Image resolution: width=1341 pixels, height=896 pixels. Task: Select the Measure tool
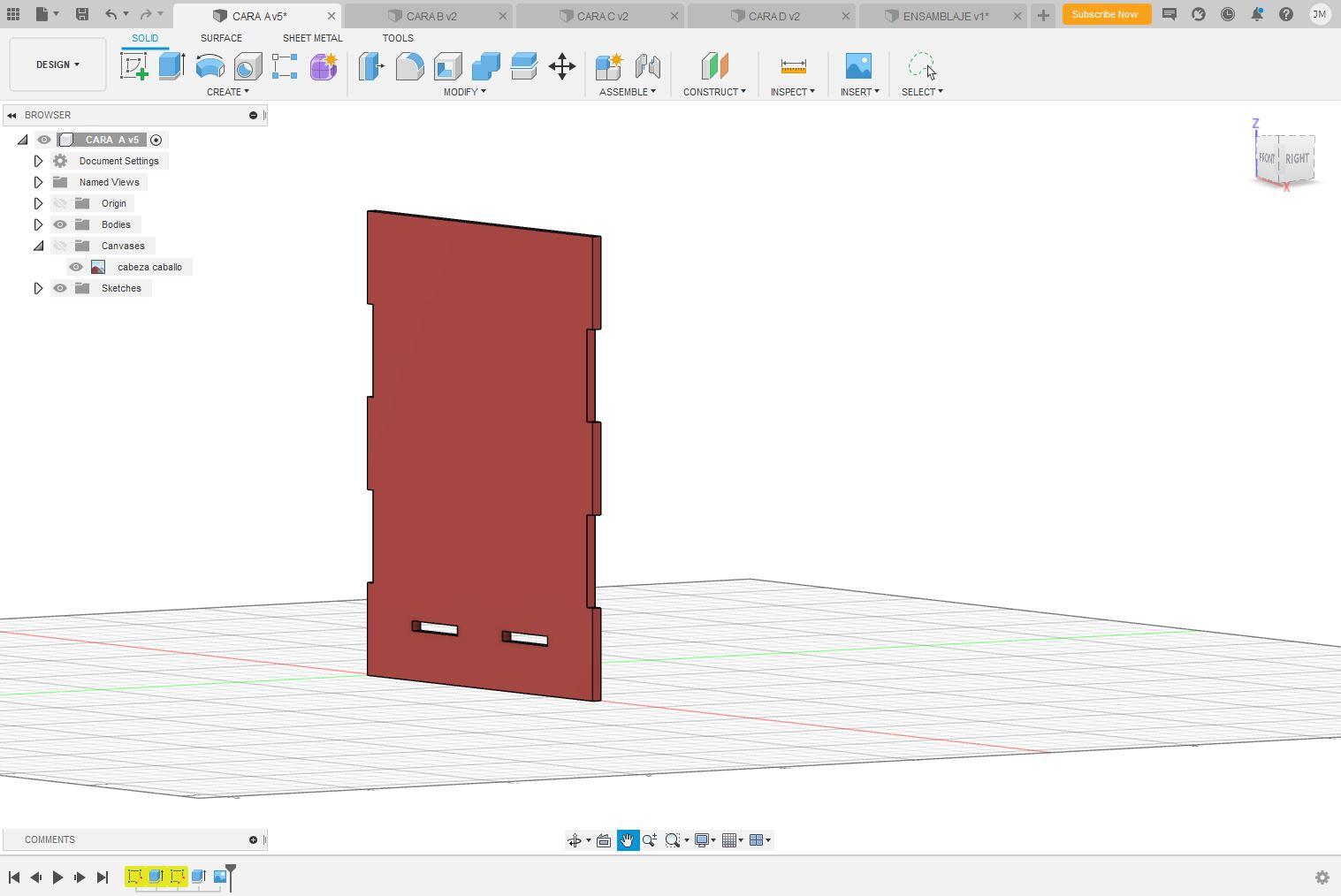click(x=793, y=66)
